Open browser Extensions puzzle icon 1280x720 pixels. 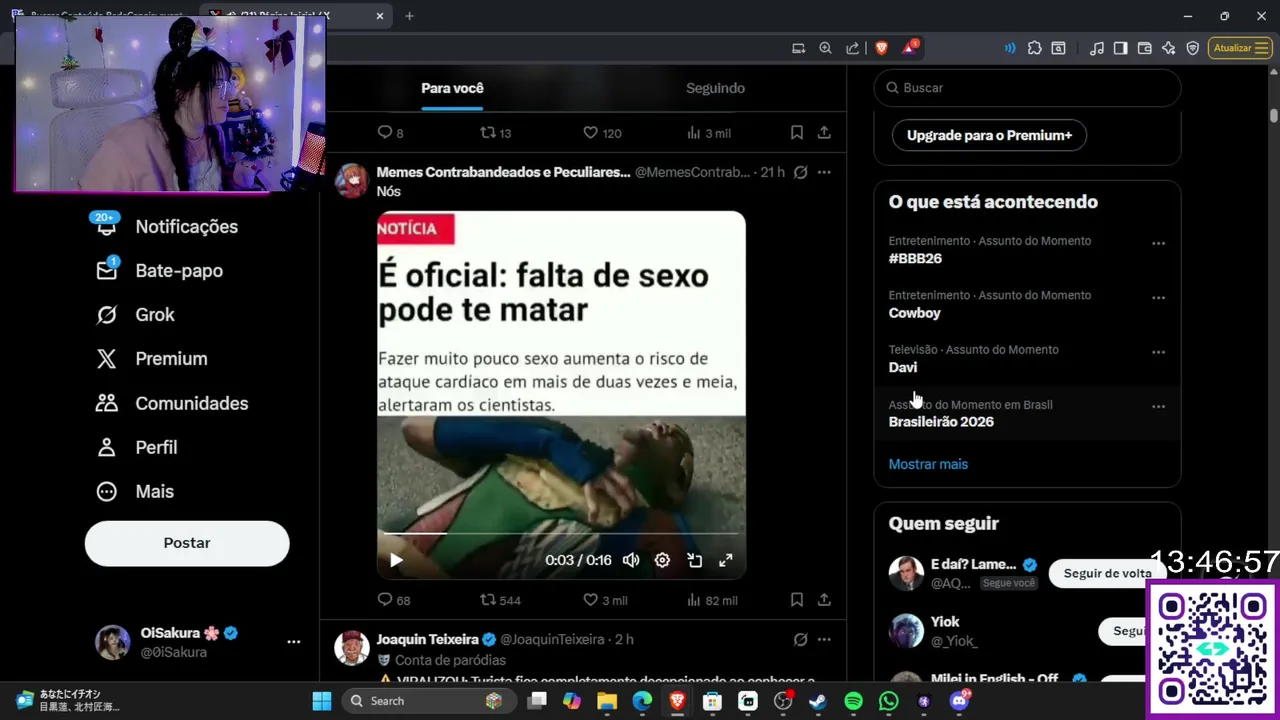1034,48
